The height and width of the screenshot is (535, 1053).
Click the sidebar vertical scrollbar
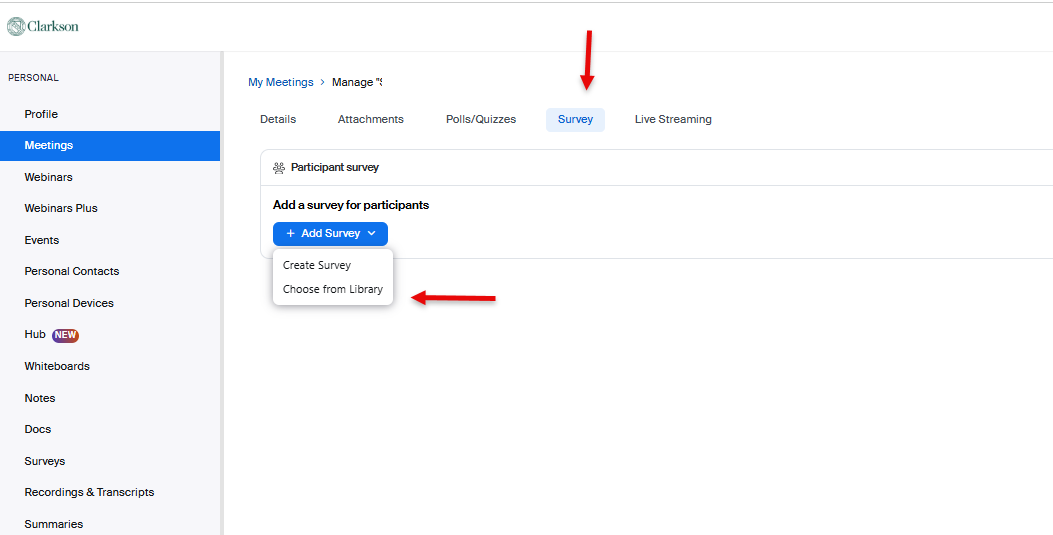222,300
